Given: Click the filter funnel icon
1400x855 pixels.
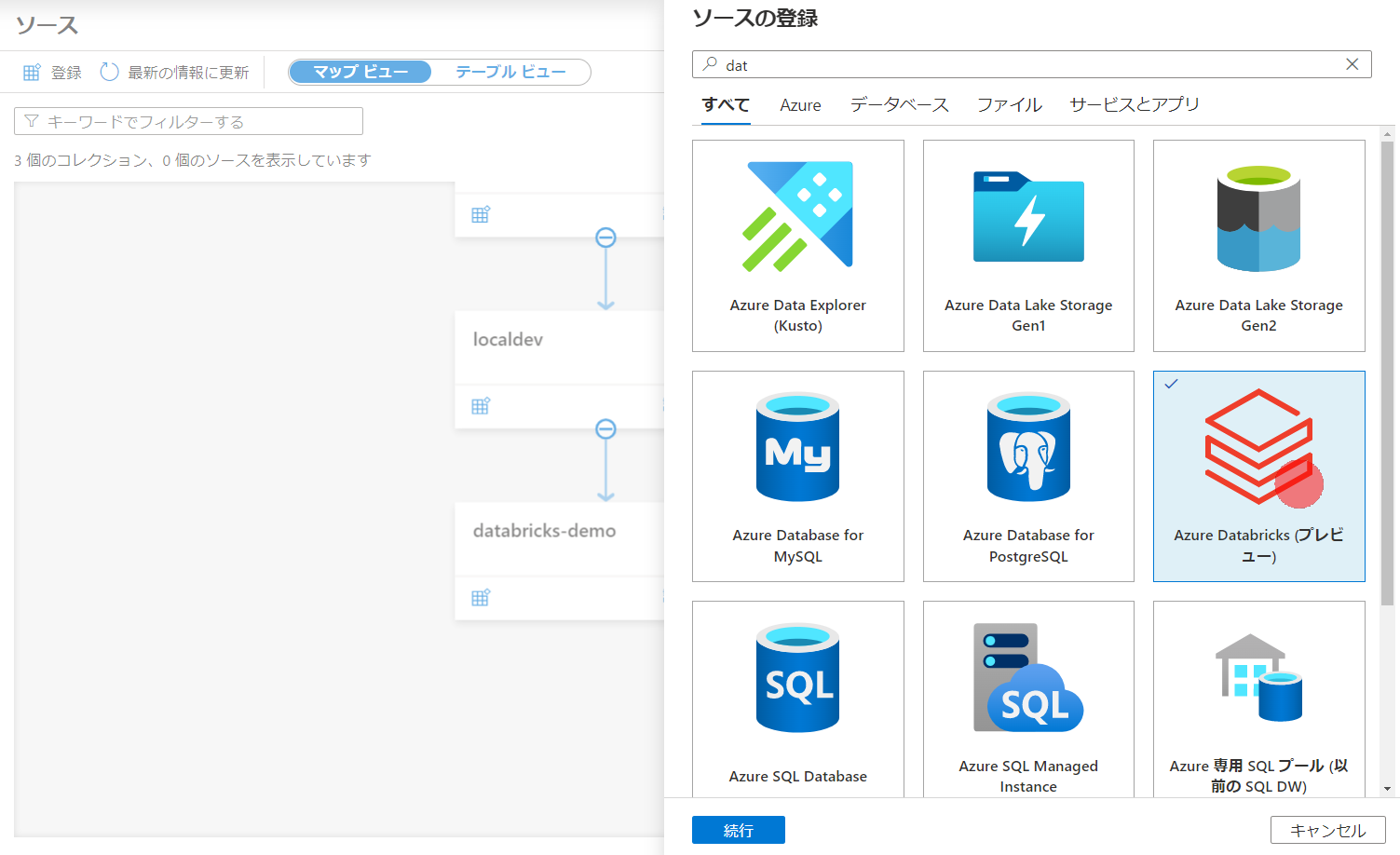Looking at the screenshot, I should (x=32, y=121).
